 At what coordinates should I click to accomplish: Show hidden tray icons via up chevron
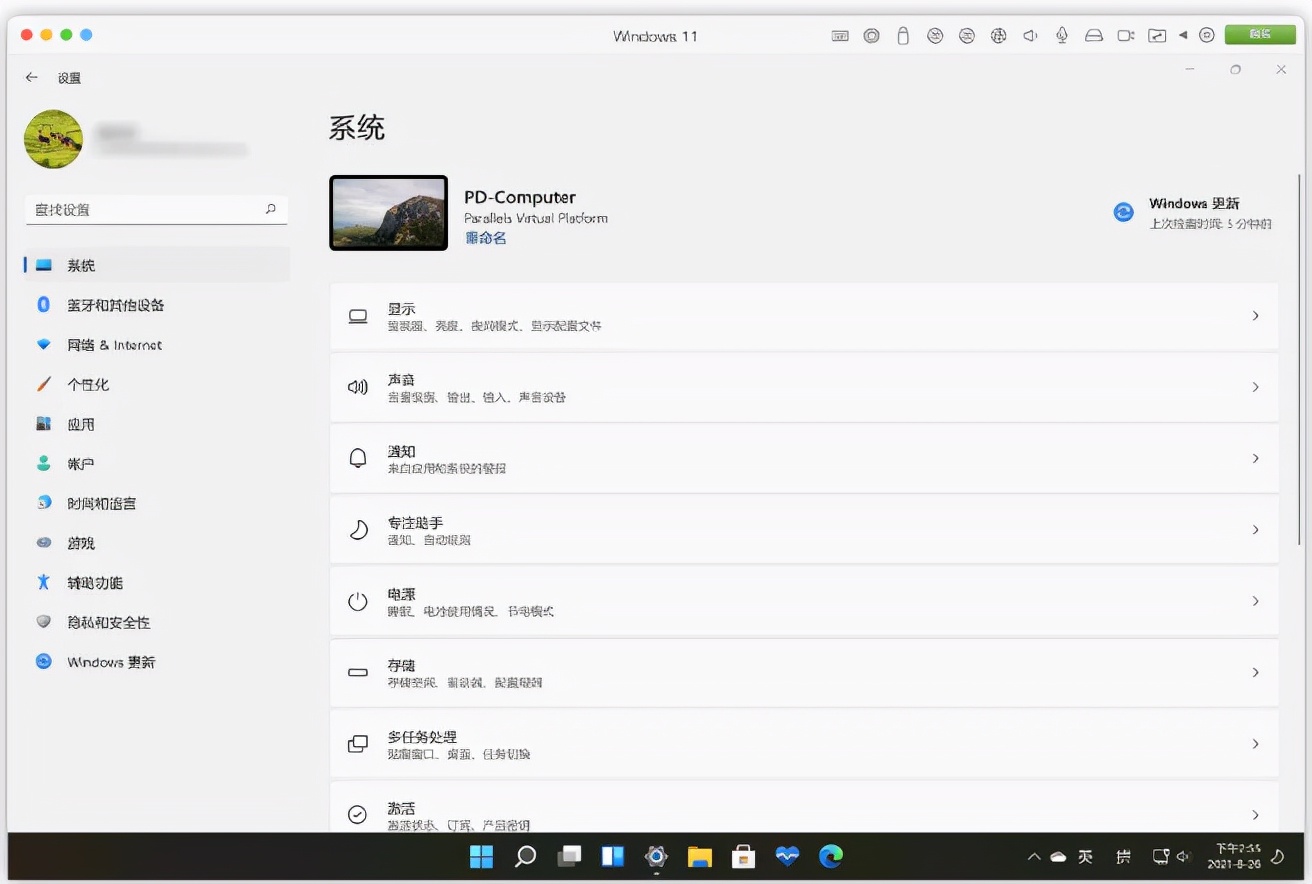coord(1034,857)
